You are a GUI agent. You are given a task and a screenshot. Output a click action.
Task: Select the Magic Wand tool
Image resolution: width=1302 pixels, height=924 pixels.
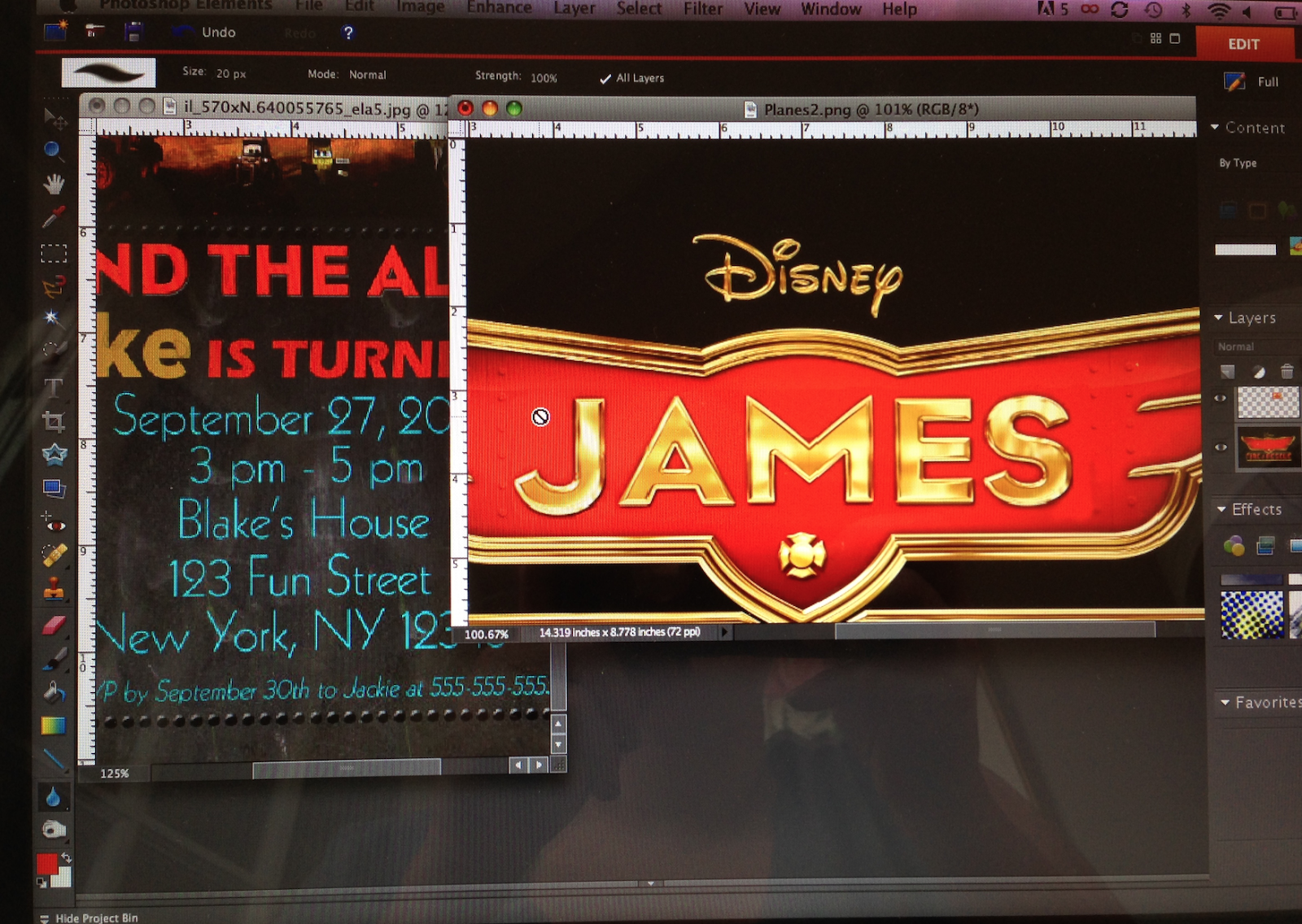[x=52, y=317]
